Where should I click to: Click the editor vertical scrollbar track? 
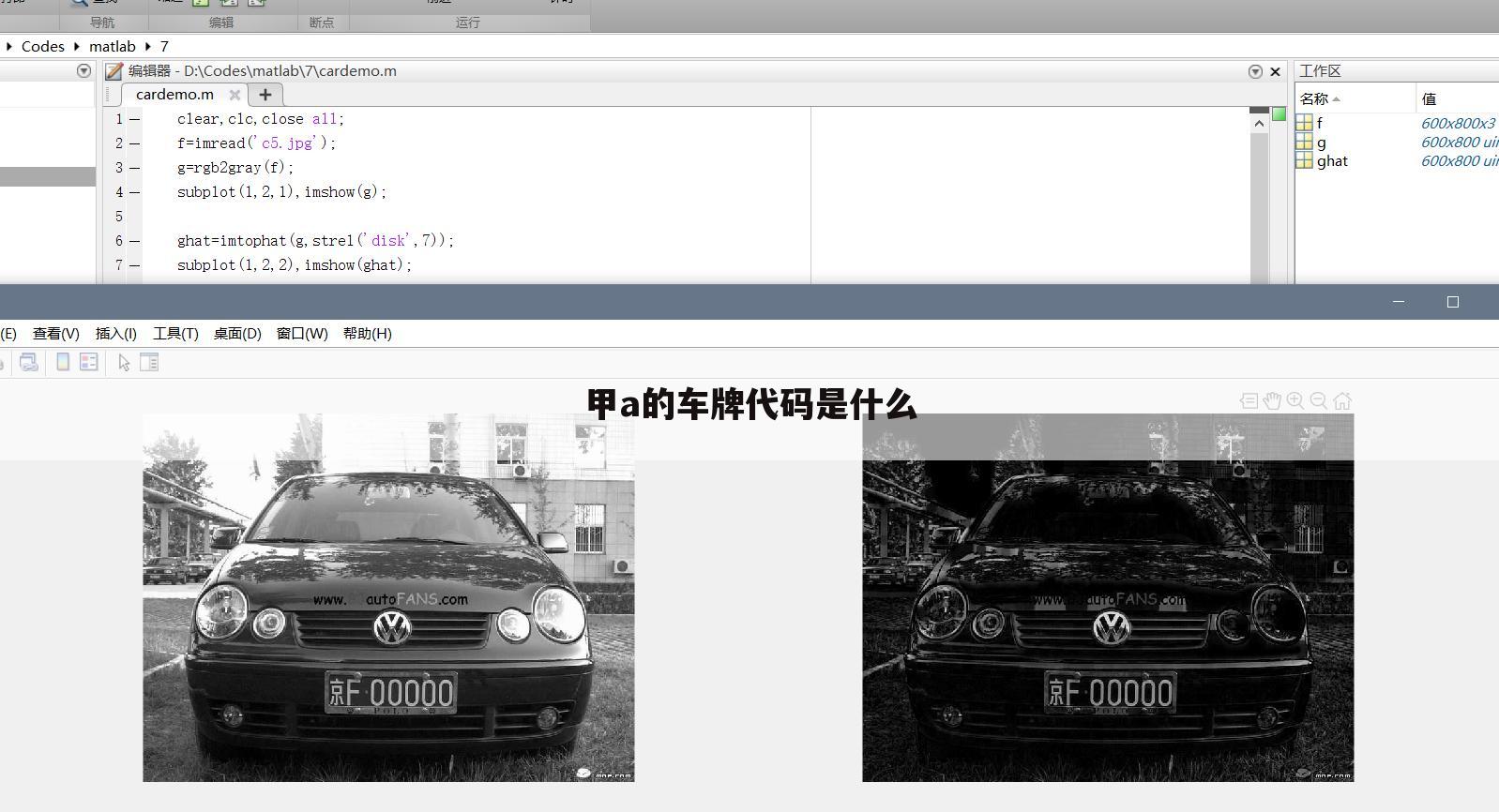point(1259,206)
